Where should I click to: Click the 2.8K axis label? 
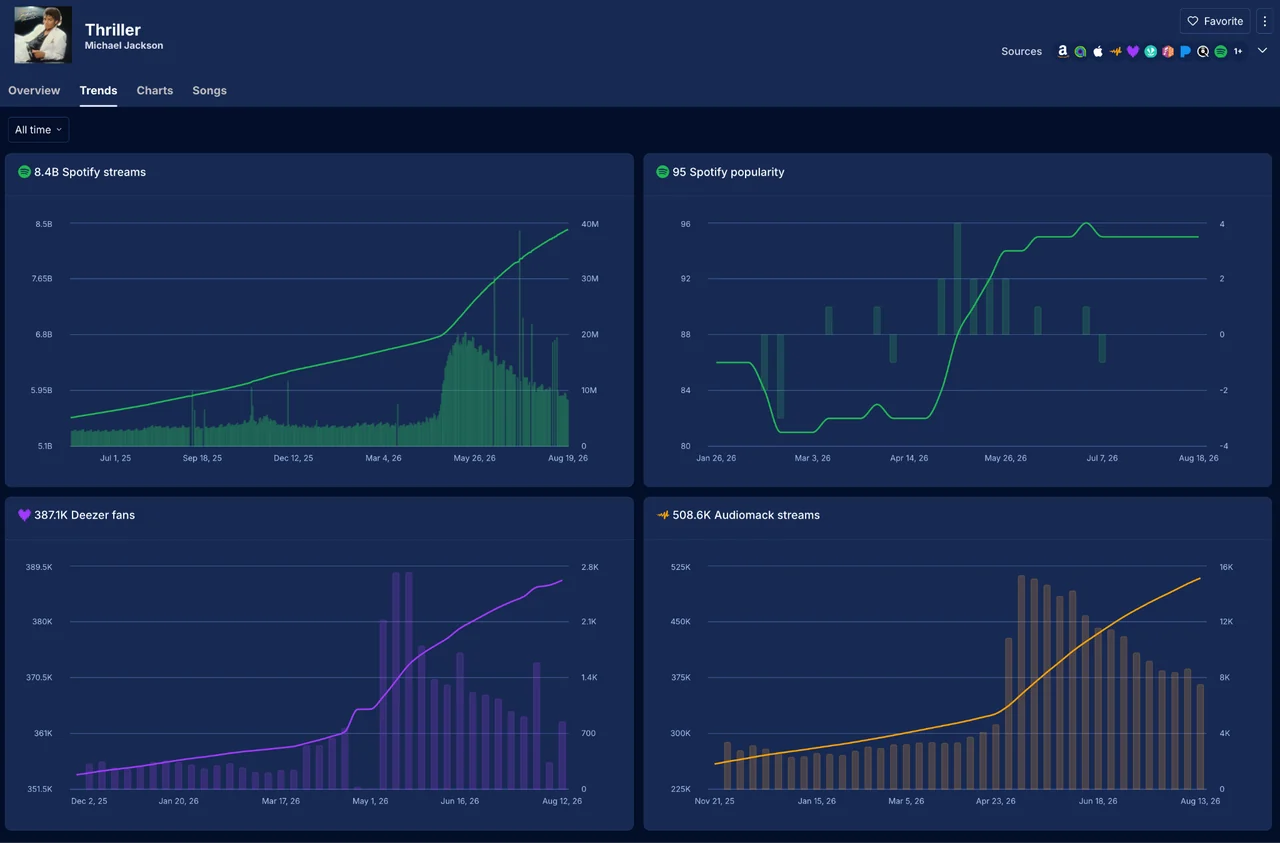coord(590,567)
